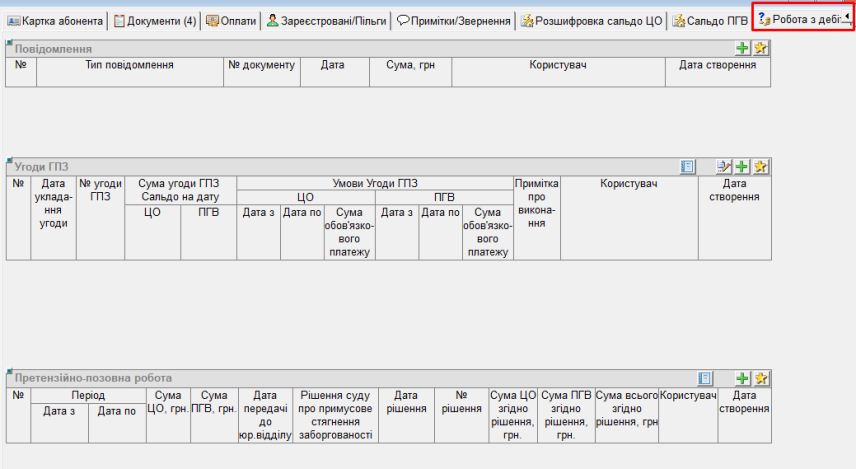Click the star icon in Претензійно-позовна робота
Image resolution: width=856 pixels, height=469 pixels.
point(760,378)
